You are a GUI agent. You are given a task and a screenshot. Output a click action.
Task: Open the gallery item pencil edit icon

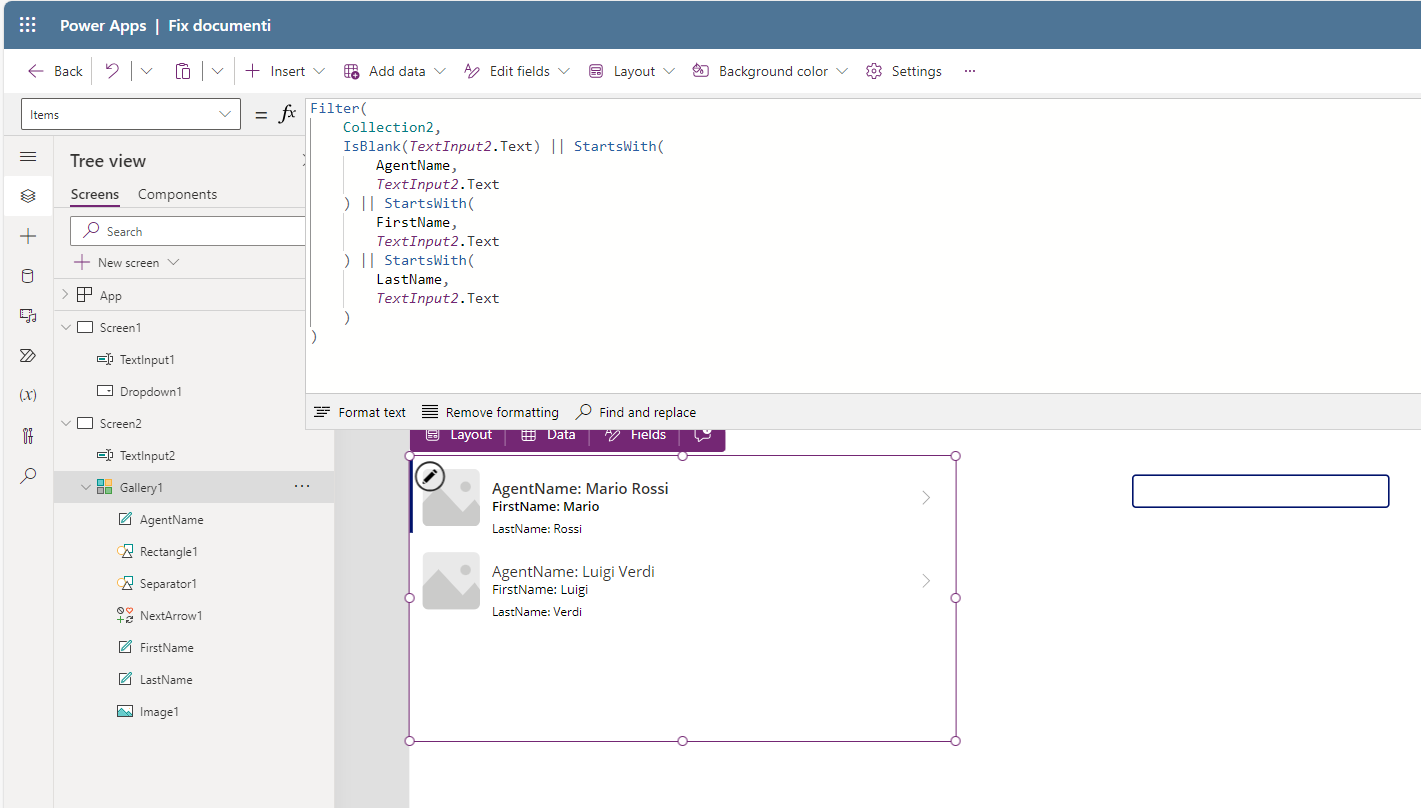click(430, 476)
